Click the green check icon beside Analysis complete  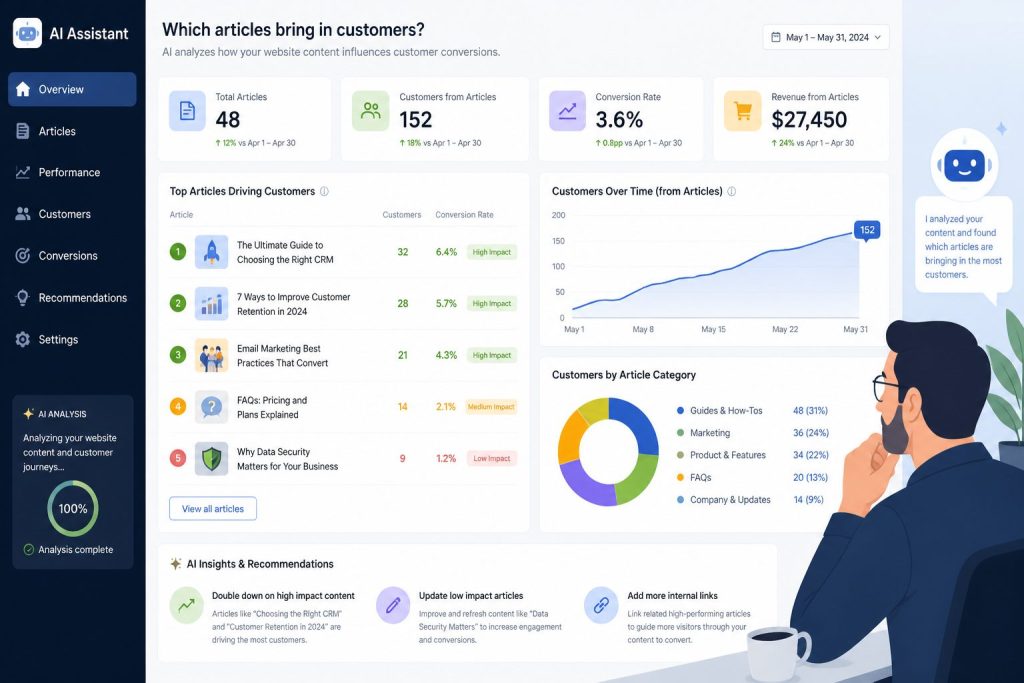tap(29, 550)
